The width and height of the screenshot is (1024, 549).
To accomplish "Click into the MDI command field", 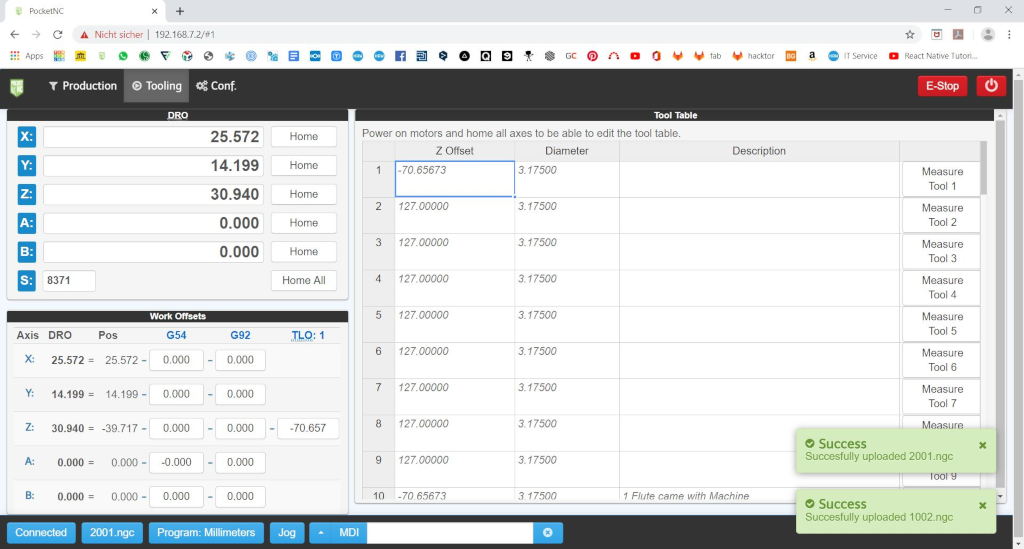I will 450,533.
